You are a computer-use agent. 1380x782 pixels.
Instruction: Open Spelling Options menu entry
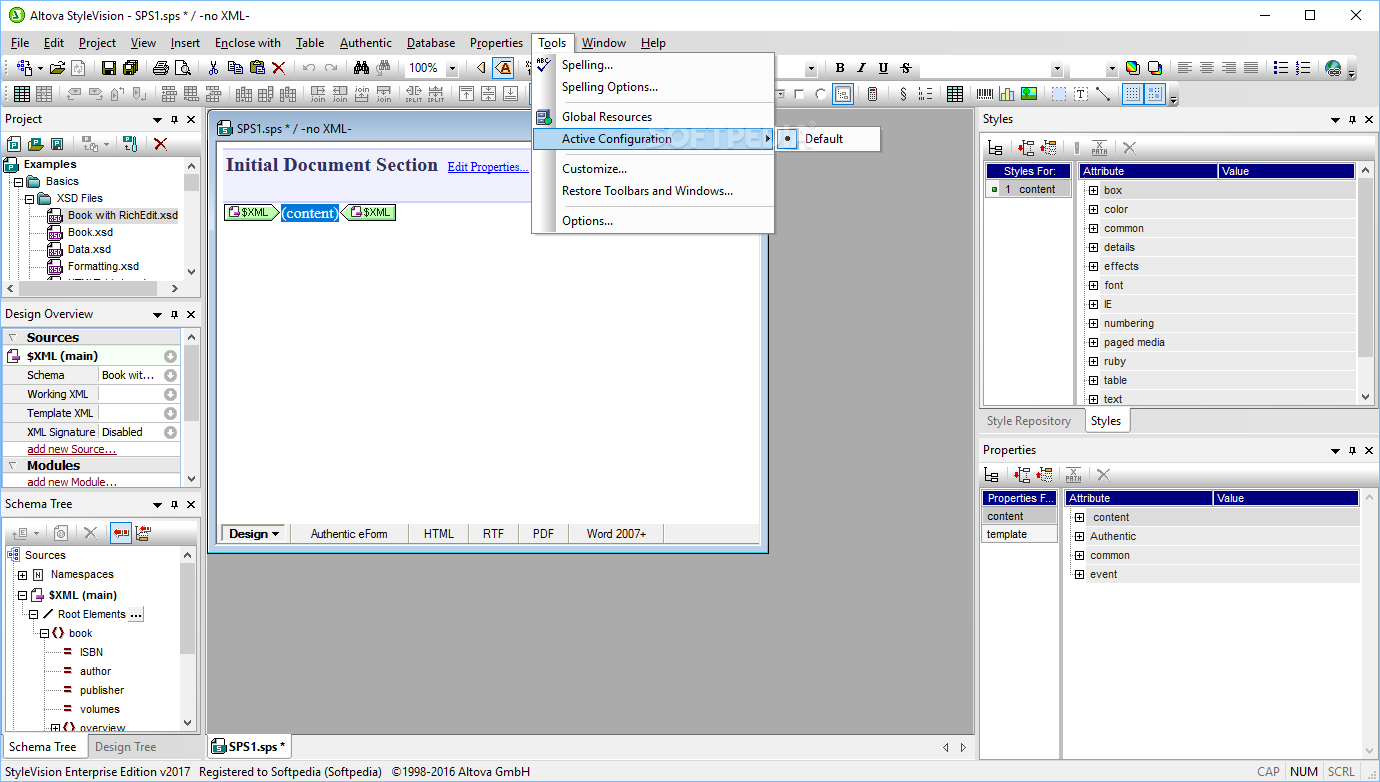[x=610, y=87]
